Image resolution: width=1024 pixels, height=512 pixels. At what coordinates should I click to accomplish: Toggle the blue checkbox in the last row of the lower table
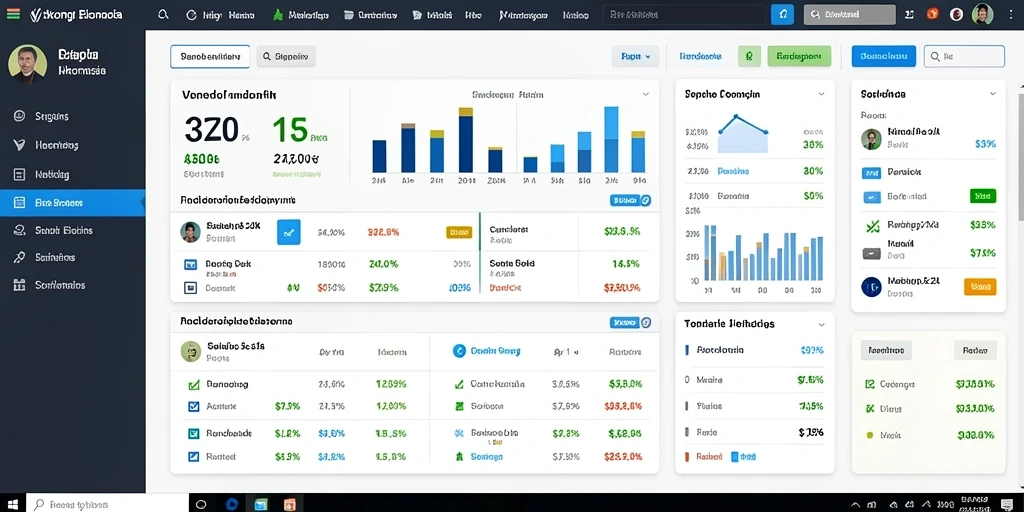click(x=193, y=457)
